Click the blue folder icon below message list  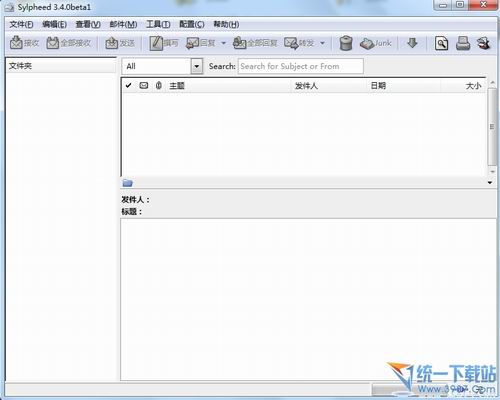coord(127,183)
